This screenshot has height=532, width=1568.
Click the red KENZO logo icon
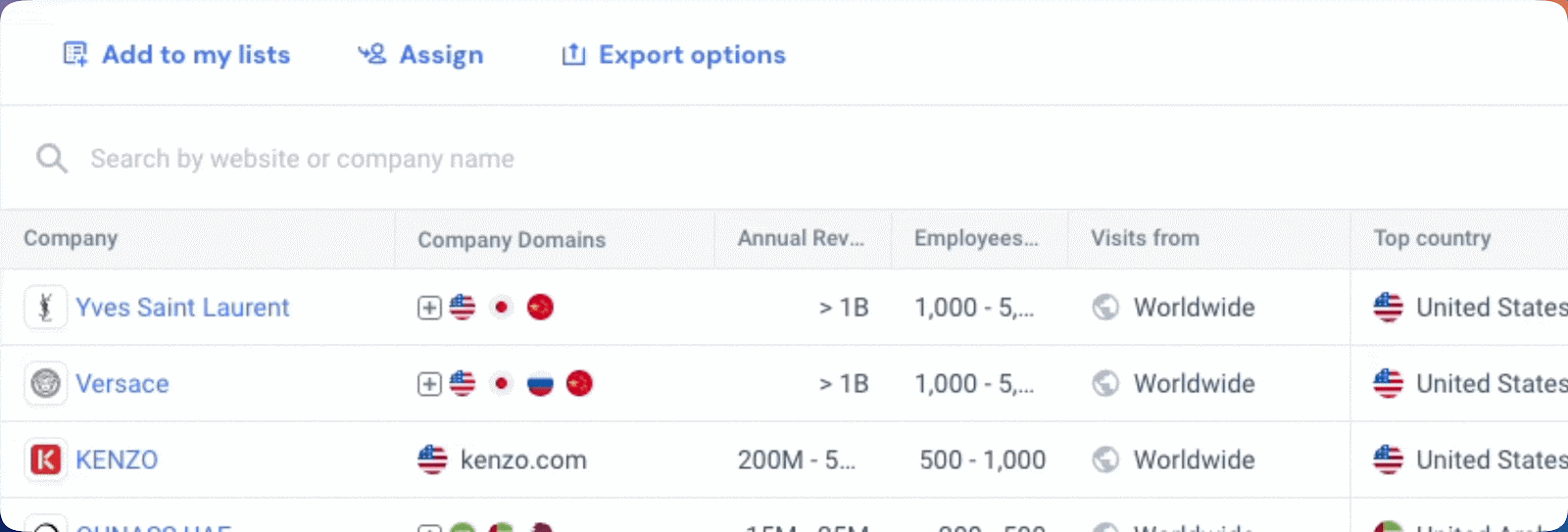[x=45, y=459]
